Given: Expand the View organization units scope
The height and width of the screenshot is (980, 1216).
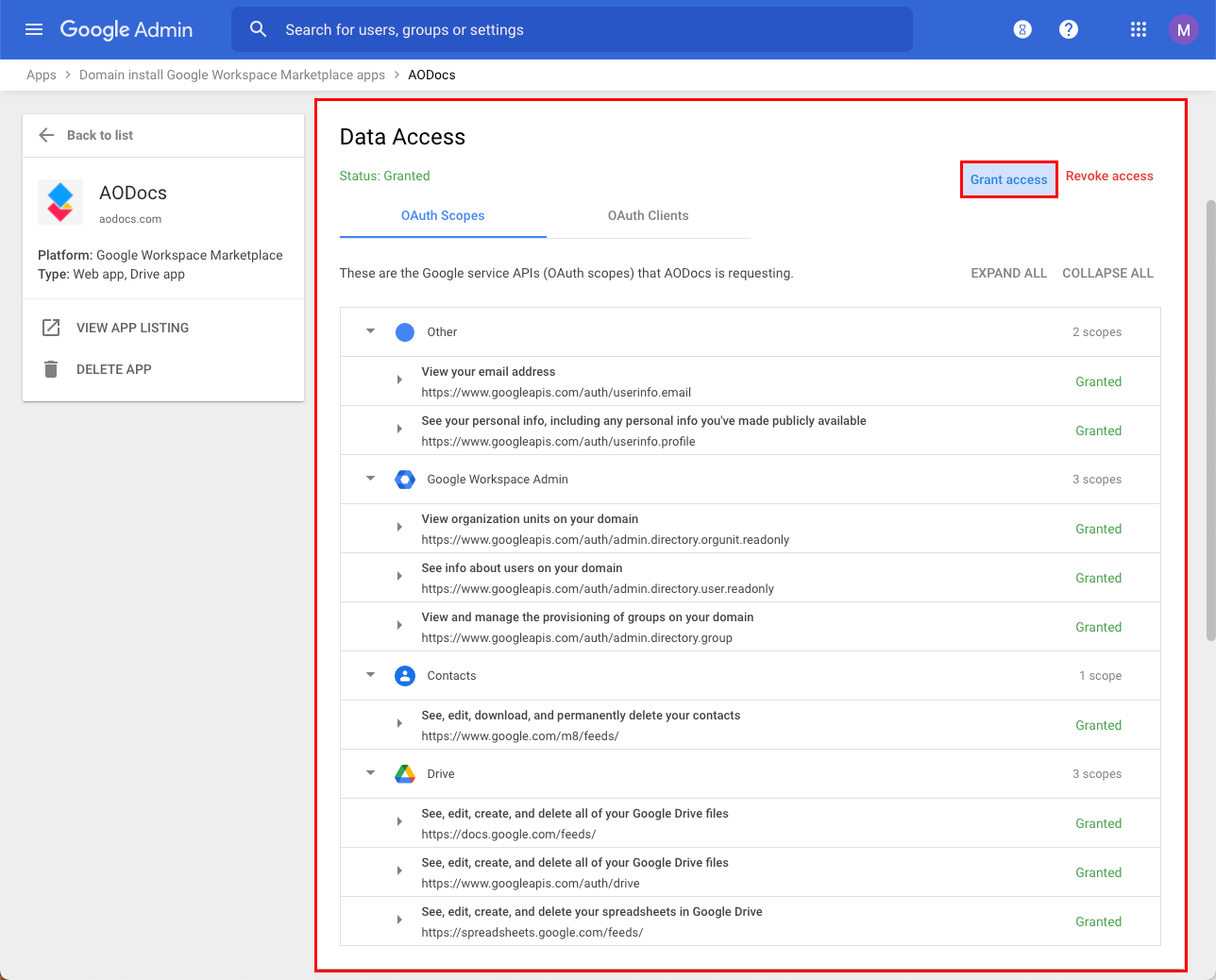Looking at the screenshot, I should point(399,527).
